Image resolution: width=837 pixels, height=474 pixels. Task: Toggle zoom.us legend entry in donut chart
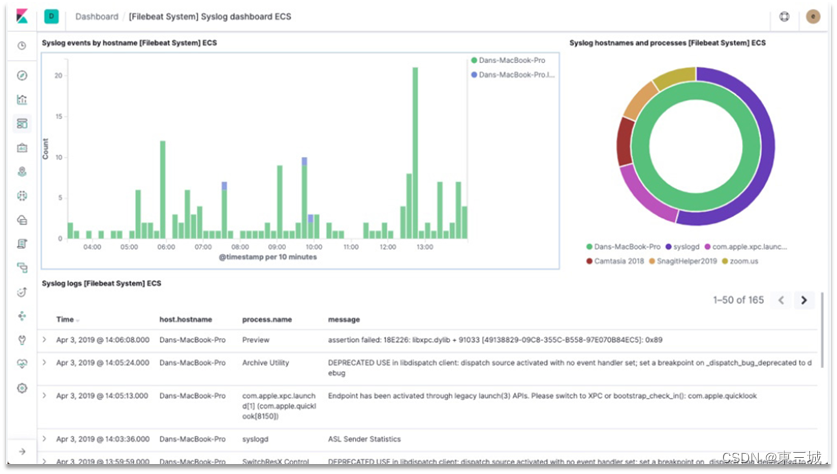click(740, 261)
